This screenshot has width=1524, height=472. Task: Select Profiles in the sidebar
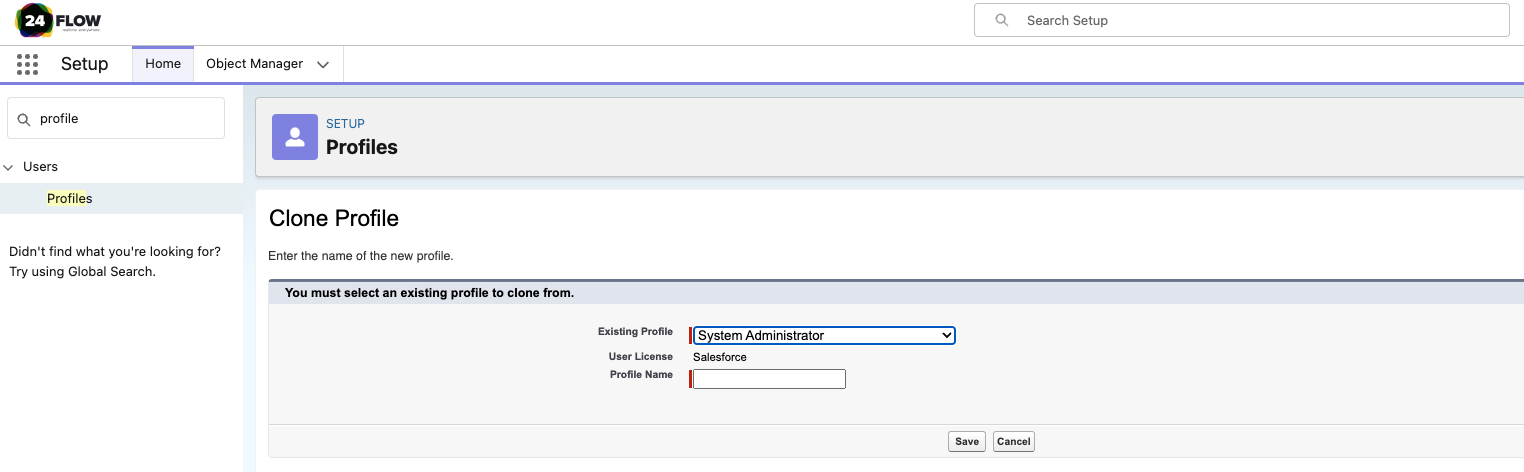point(69,198)
